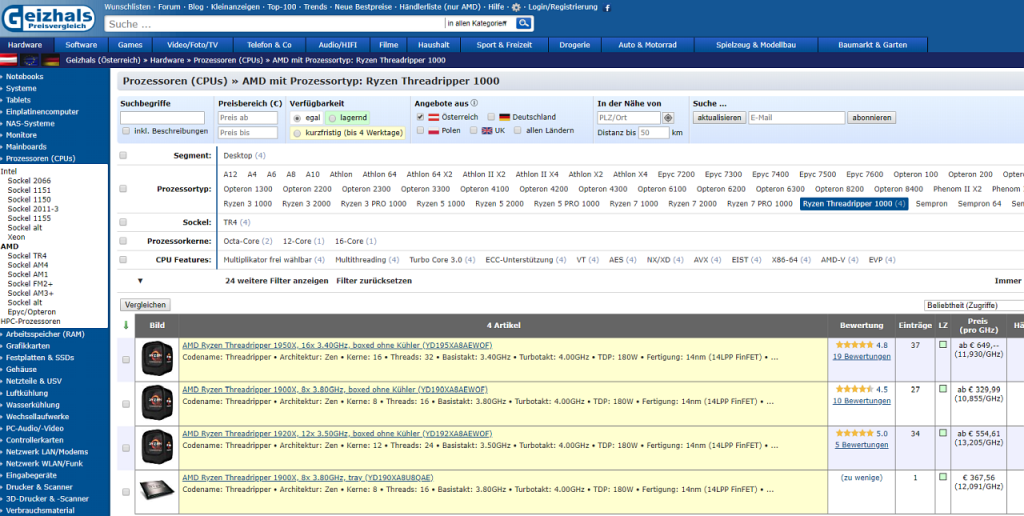Select Sockel TR4 in AMD sidebar list

click(27, 256)
